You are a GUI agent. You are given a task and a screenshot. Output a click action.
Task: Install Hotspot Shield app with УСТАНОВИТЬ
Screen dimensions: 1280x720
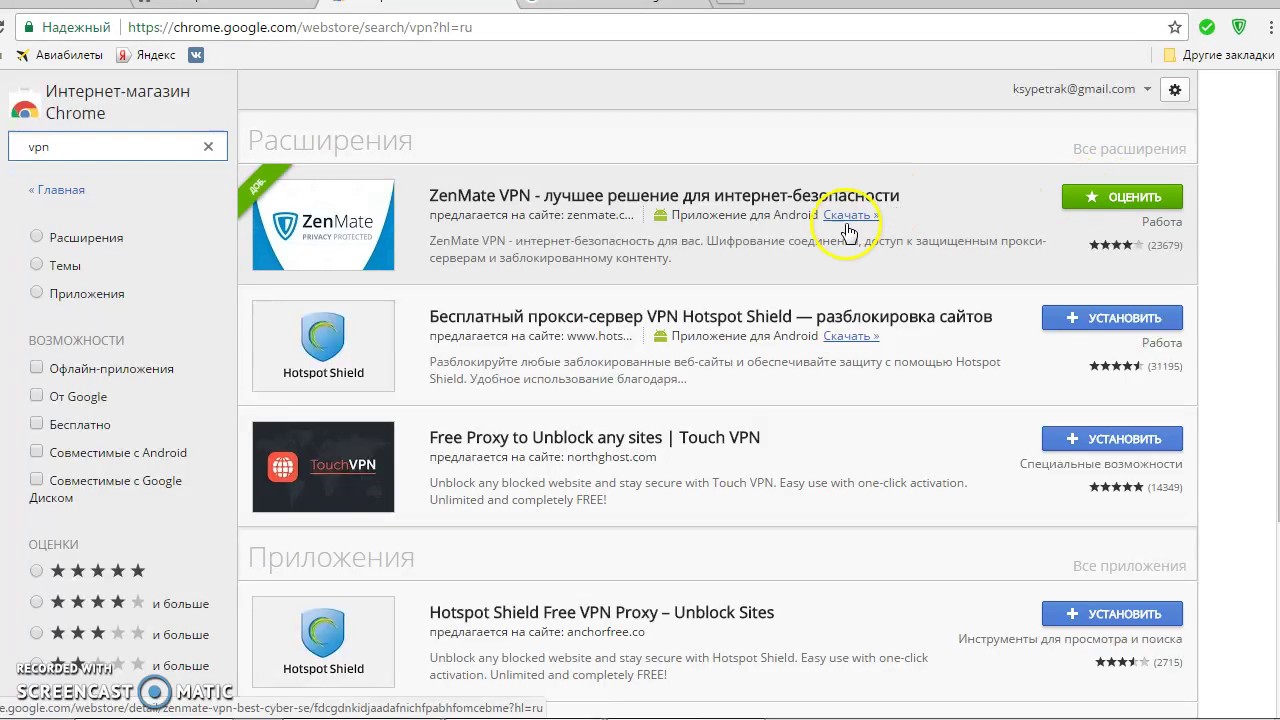1112,614
